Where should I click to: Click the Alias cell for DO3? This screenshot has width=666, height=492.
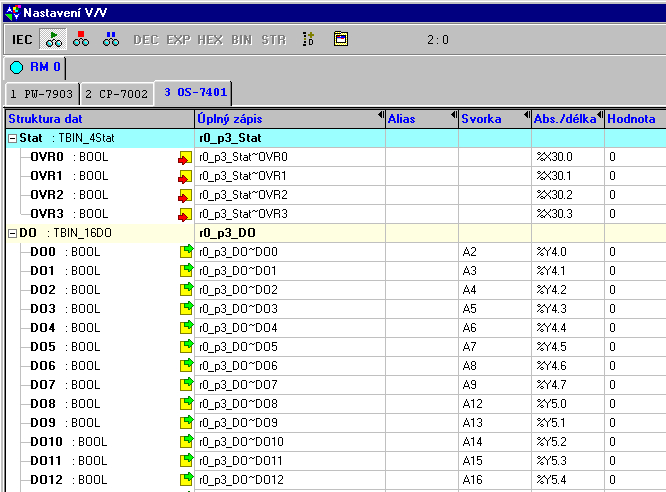[x=422, y=309]
